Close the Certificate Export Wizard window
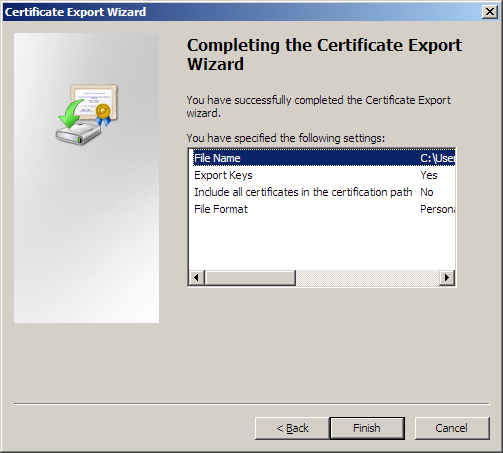This screenshot has height=453, width=503. tap(490, 12)
